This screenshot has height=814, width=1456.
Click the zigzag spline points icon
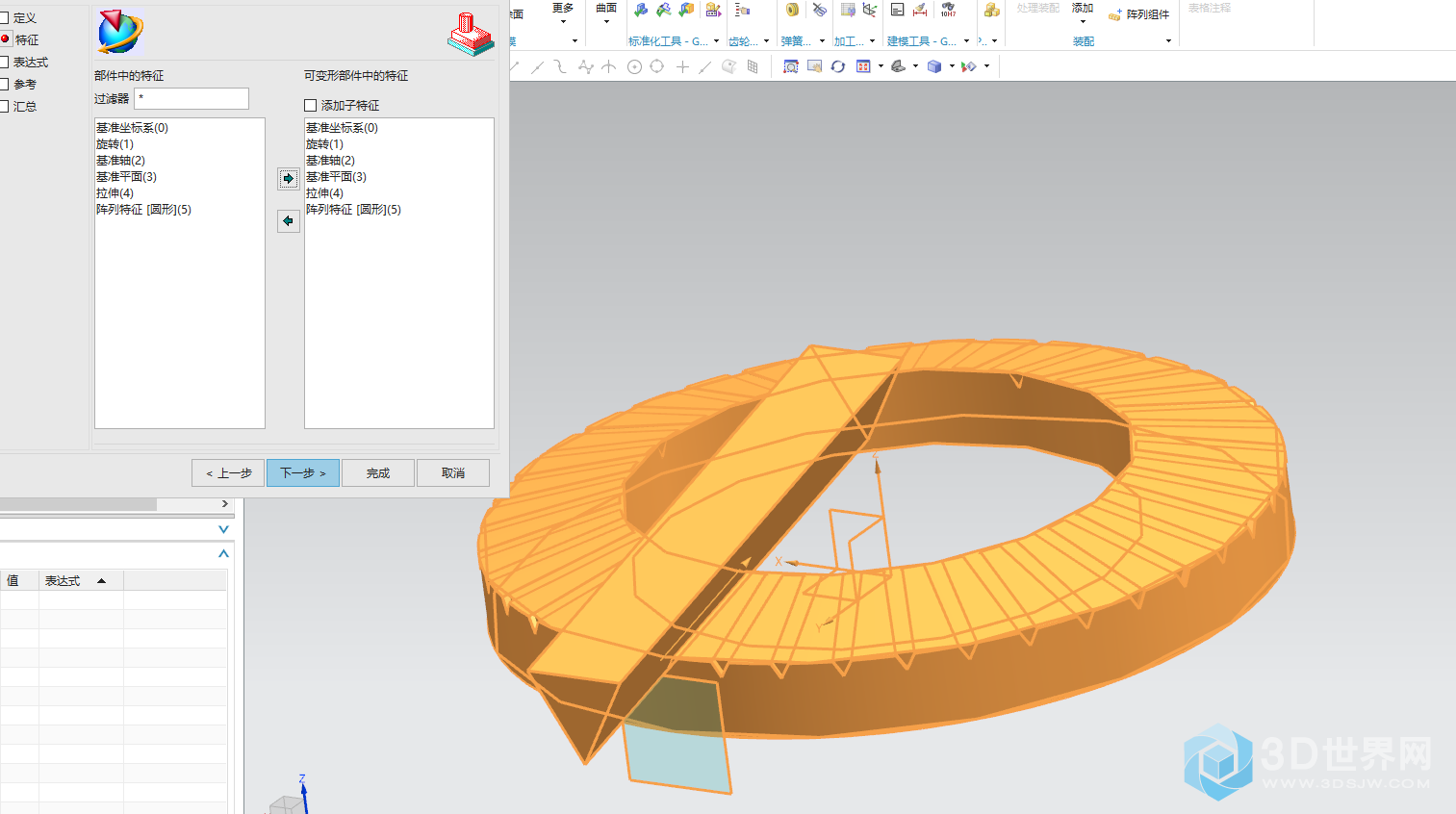pos(585,66)
